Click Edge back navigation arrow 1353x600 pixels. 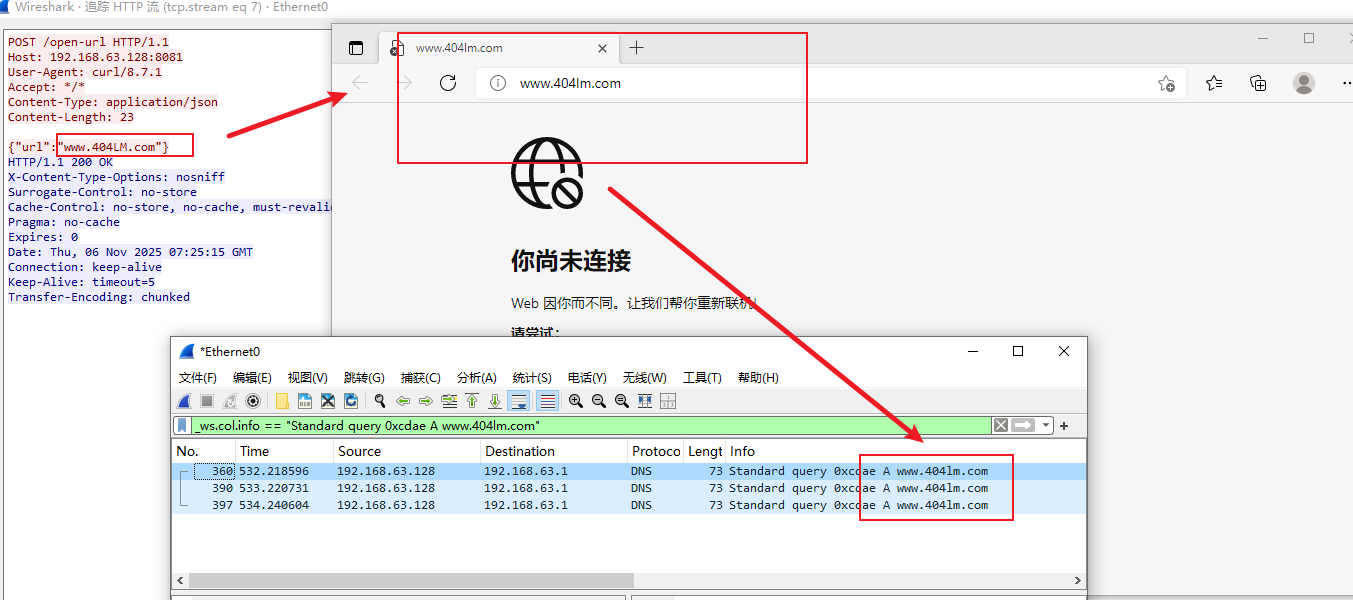pos(360,83)
